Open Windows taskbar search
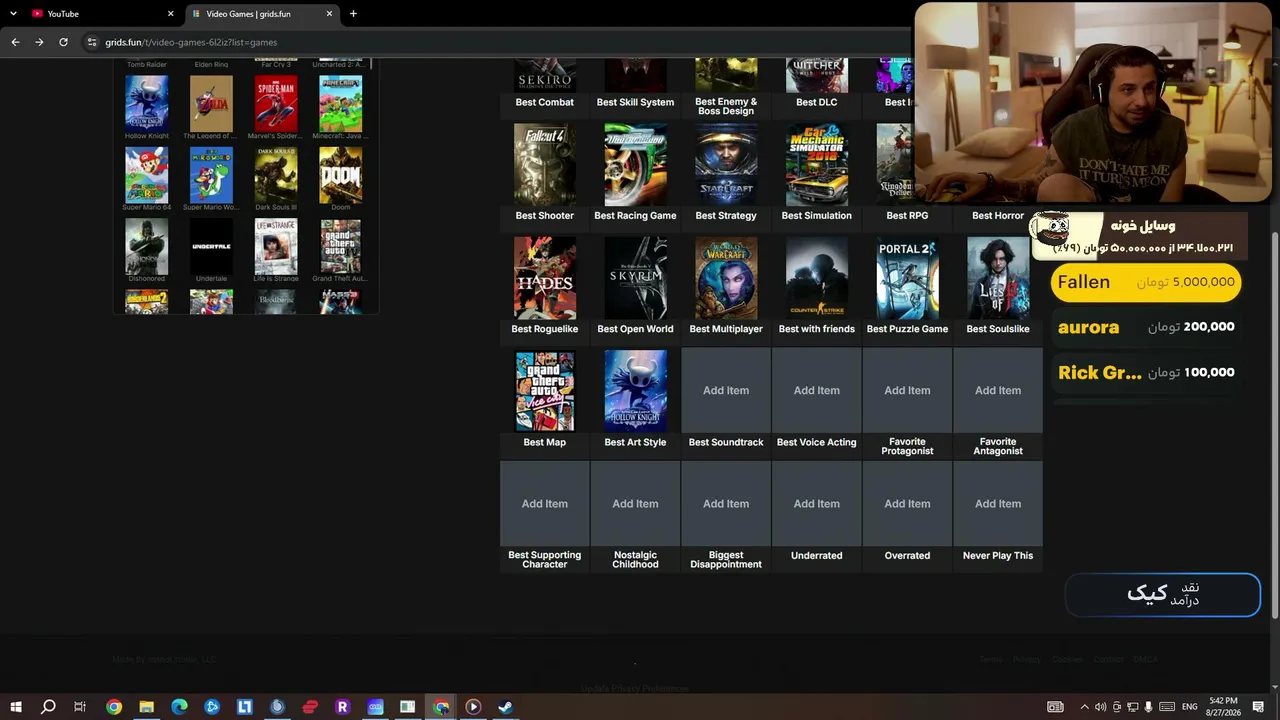1280x720 pixels. (48, 707)
